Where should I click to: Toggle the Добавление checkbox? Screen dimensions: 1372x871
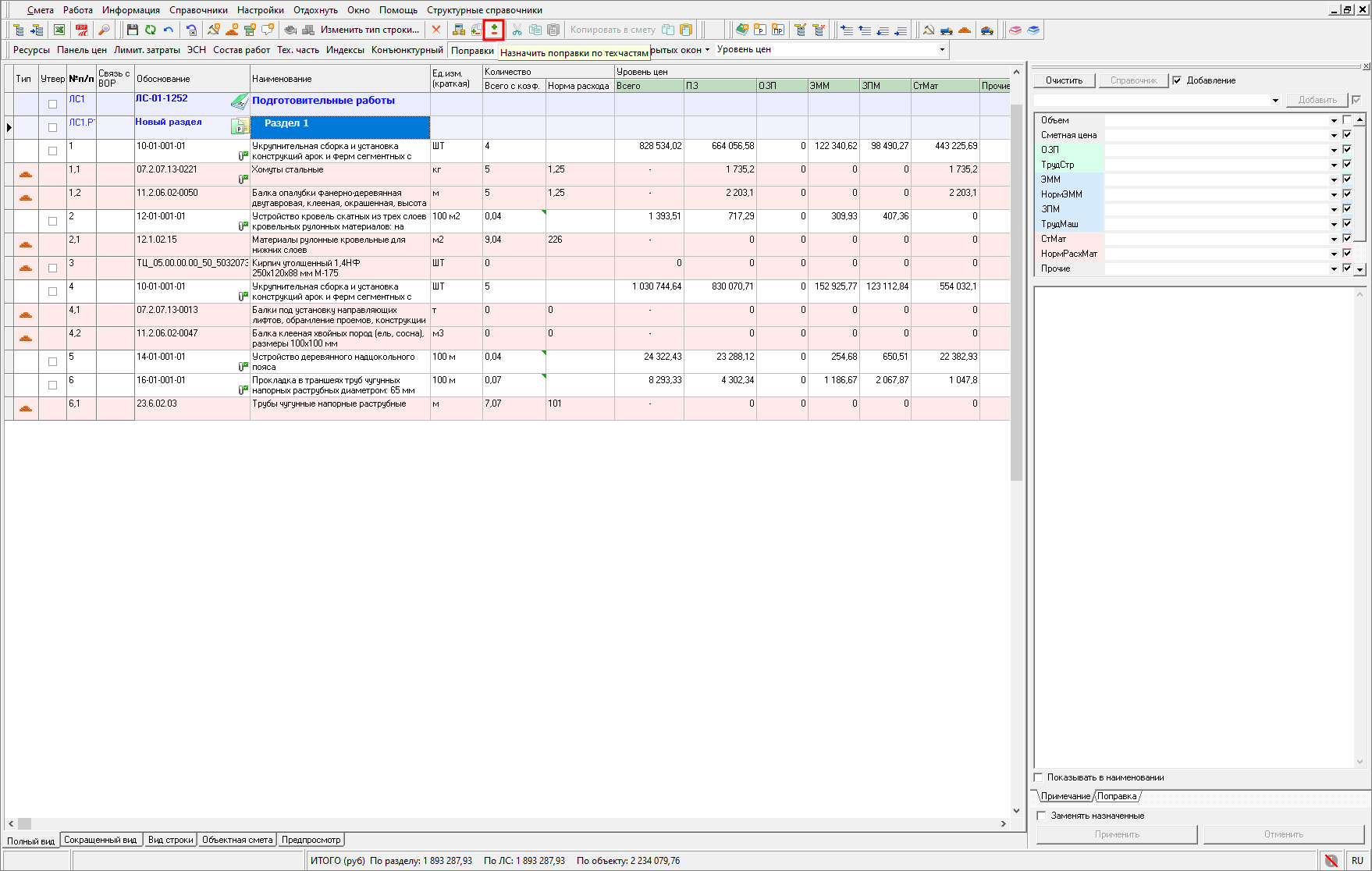click(x=1177, y=80)
